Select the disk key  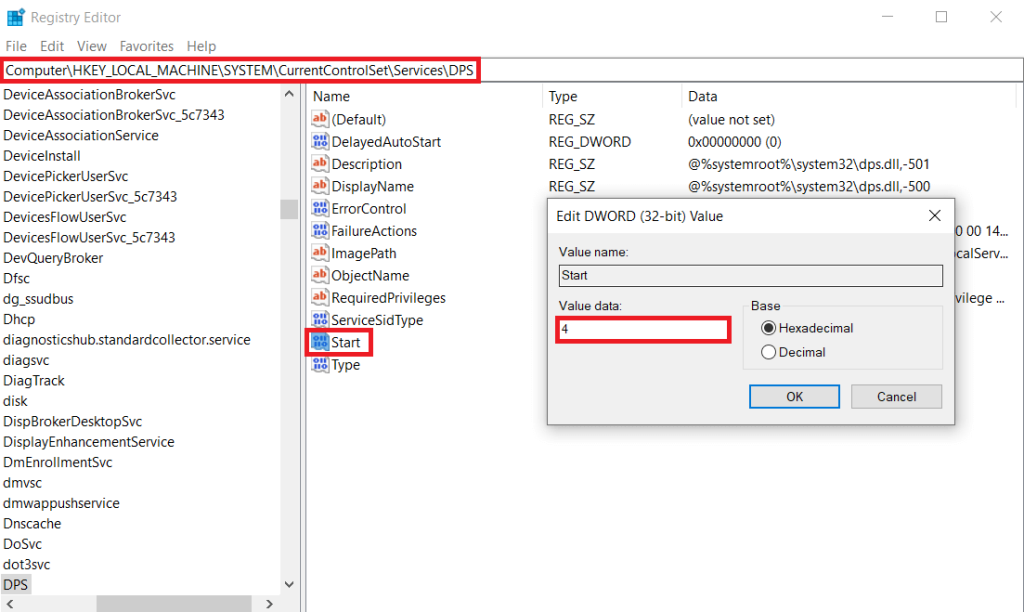coord(15,401)
